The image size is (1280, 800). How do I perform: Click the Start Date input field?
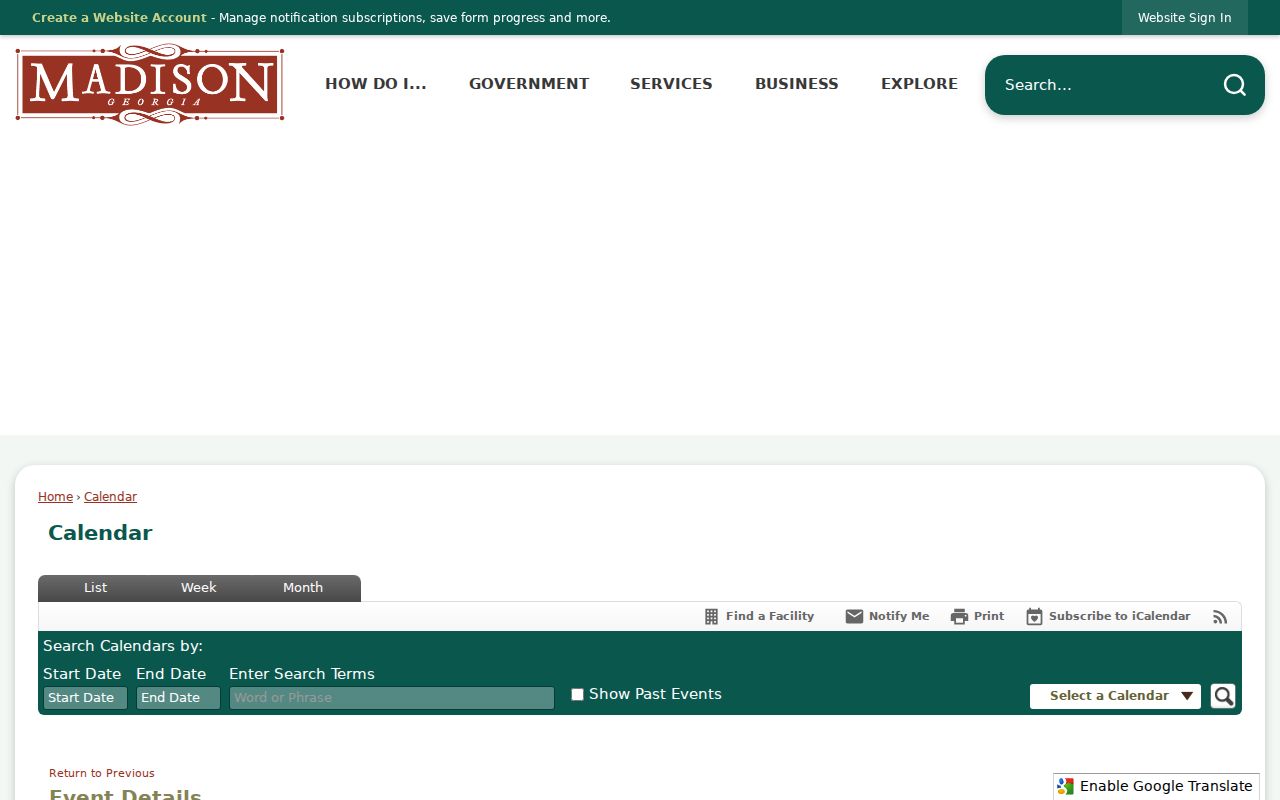[85, 698]
